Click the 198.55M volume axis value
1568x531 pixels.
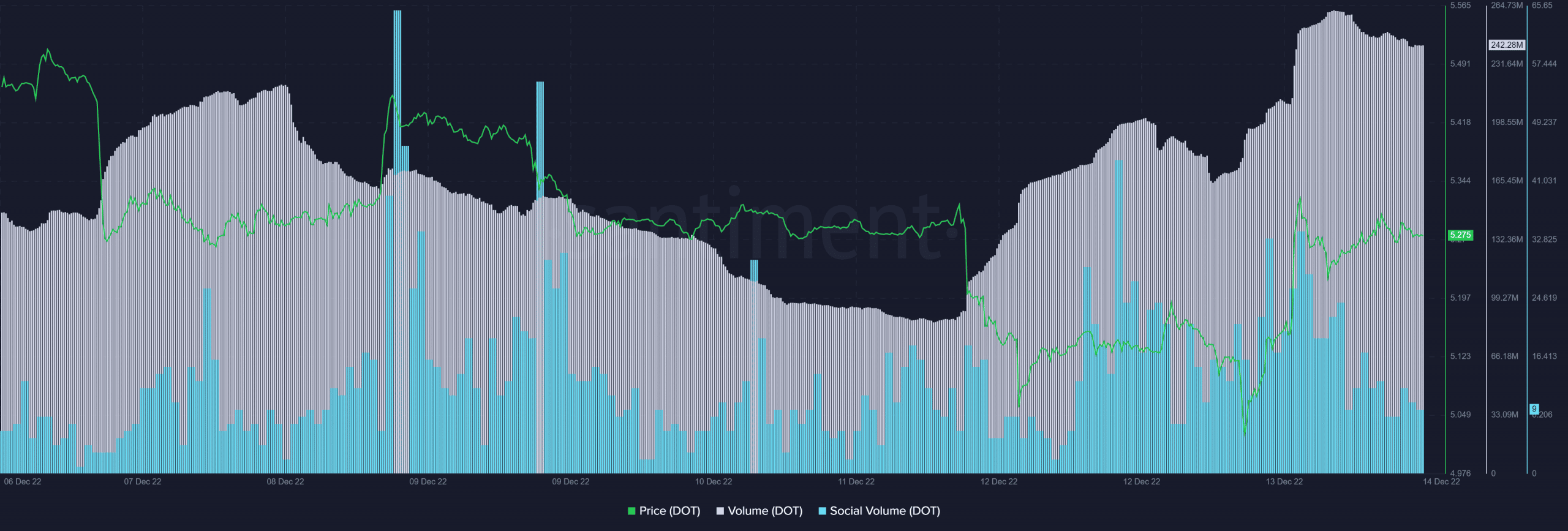(1507, 122)
